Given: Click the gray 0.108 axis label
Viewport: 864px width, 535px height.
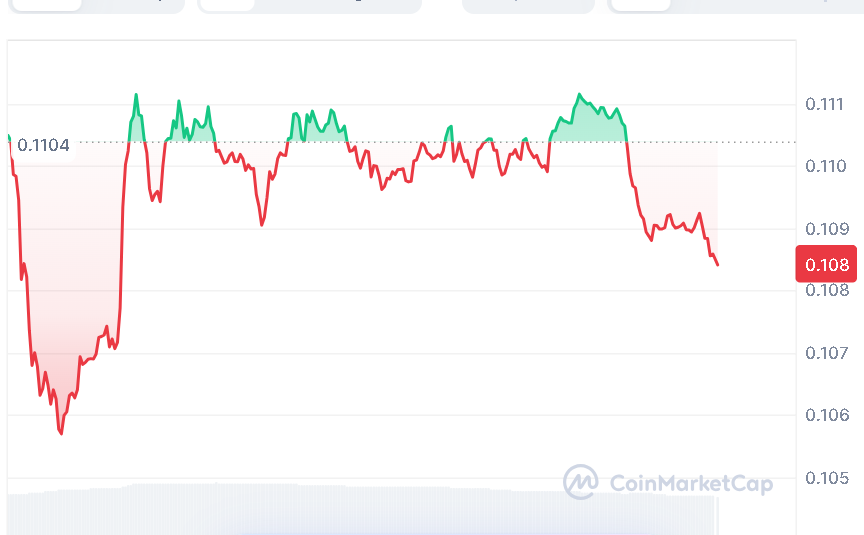Looking at the screenshot, I should tap(825, 291).
